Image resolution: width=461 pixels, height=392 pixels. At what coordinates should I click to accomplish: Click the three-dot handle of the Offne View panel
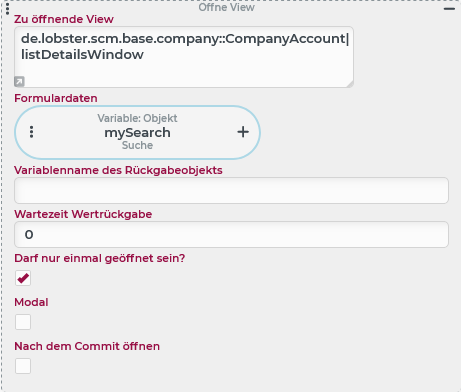click(x=8, y=9)
